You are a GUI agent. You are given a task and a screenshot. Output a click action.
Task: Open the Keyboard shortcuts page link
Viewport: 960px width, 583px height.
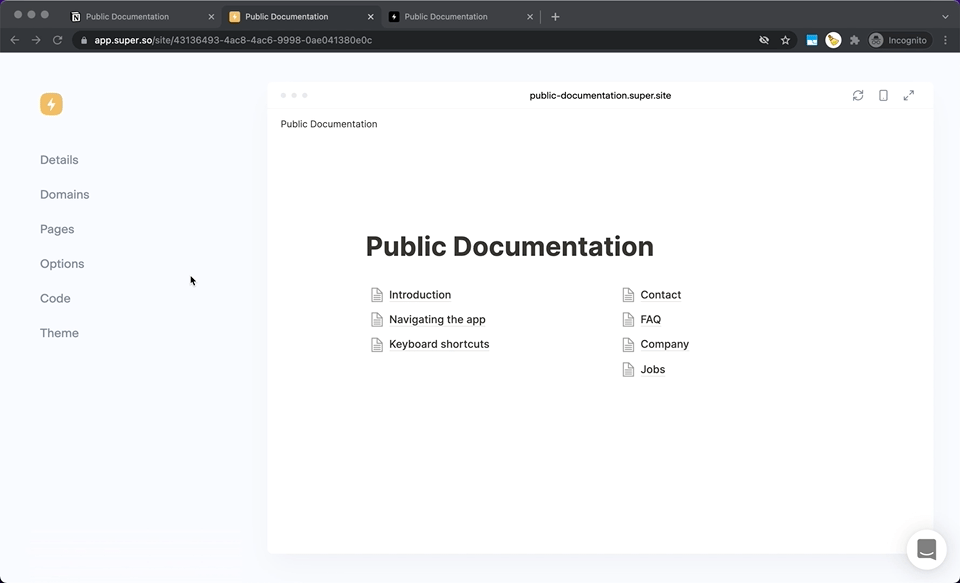click(x=439, y=344)
